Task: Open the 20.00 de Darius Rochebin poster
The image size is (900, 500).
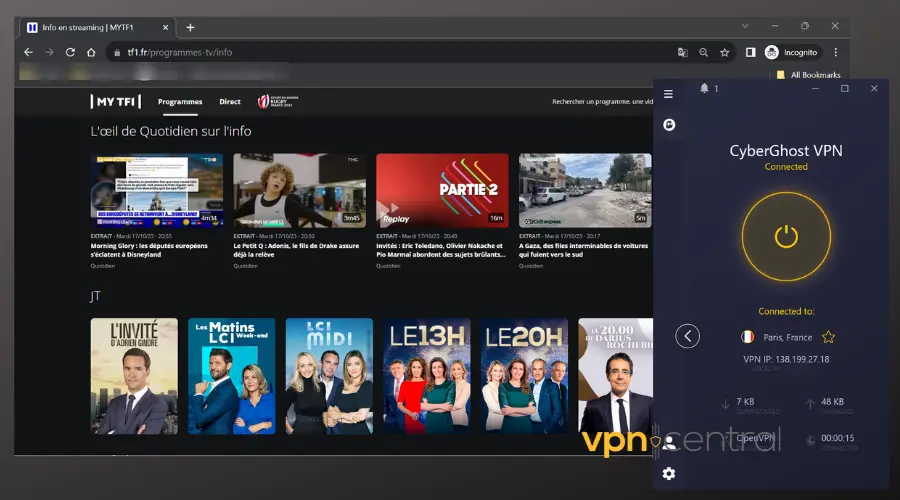Action: click(615, 376)
